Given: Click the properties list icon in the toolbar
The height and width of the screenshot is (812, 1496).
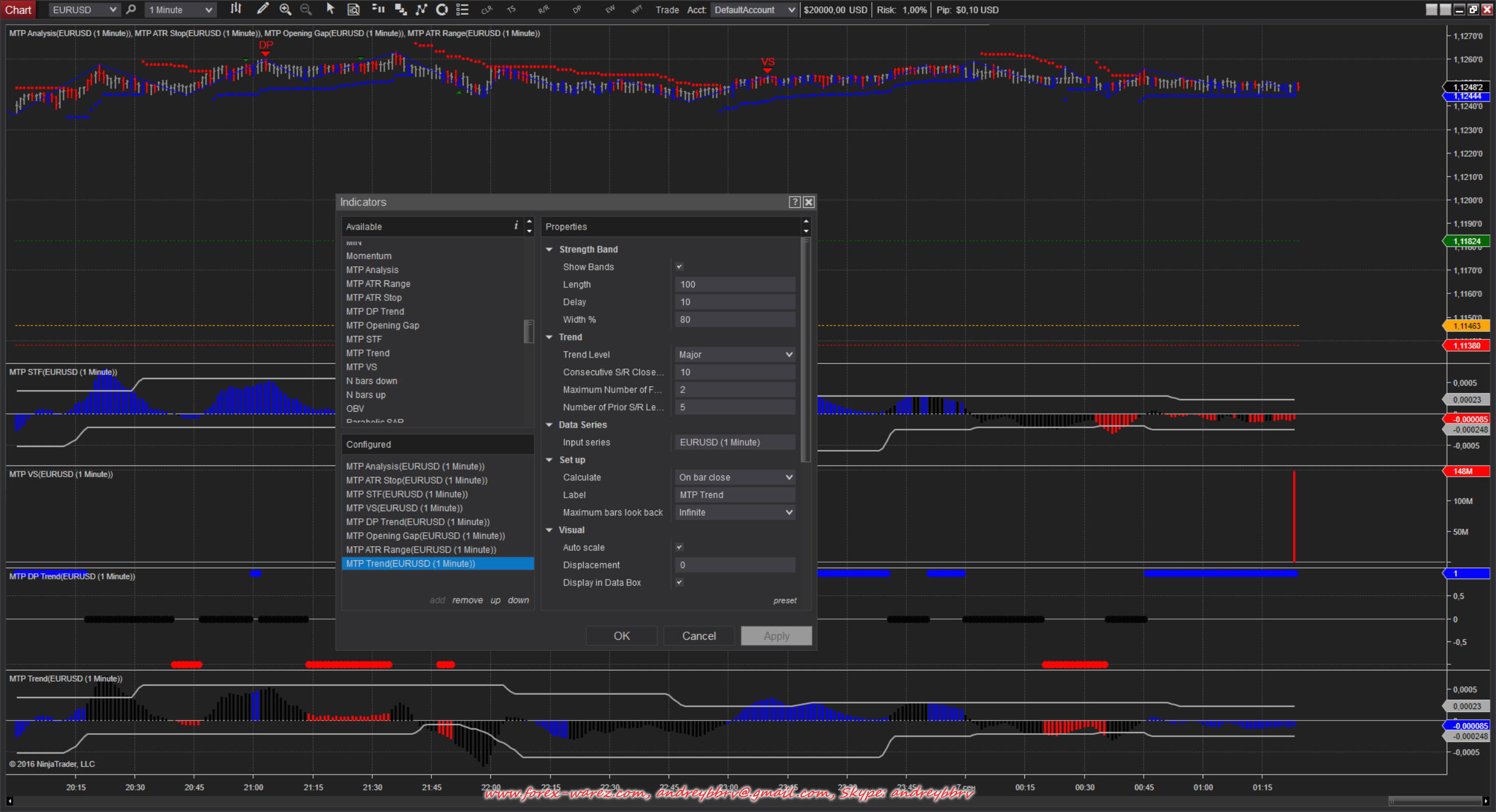Looking at the screenshot, I should click(462, 9).
